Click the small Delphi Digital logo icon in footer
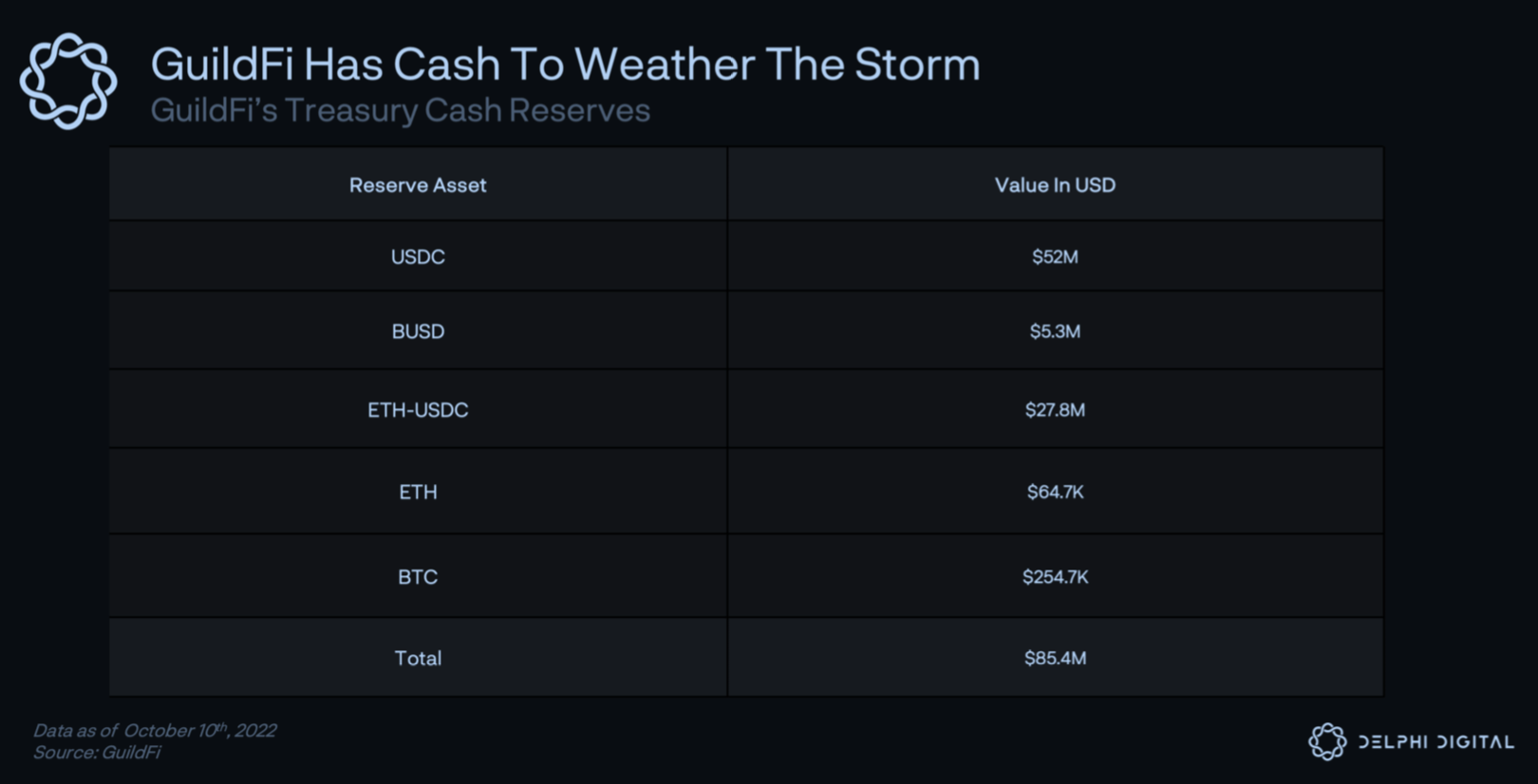Screen dimensions: 1538x784 tap(1327, 741)
